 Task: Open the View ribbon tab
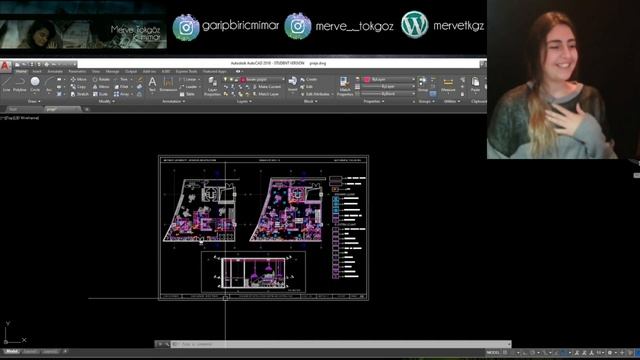(x=96, y=71)
